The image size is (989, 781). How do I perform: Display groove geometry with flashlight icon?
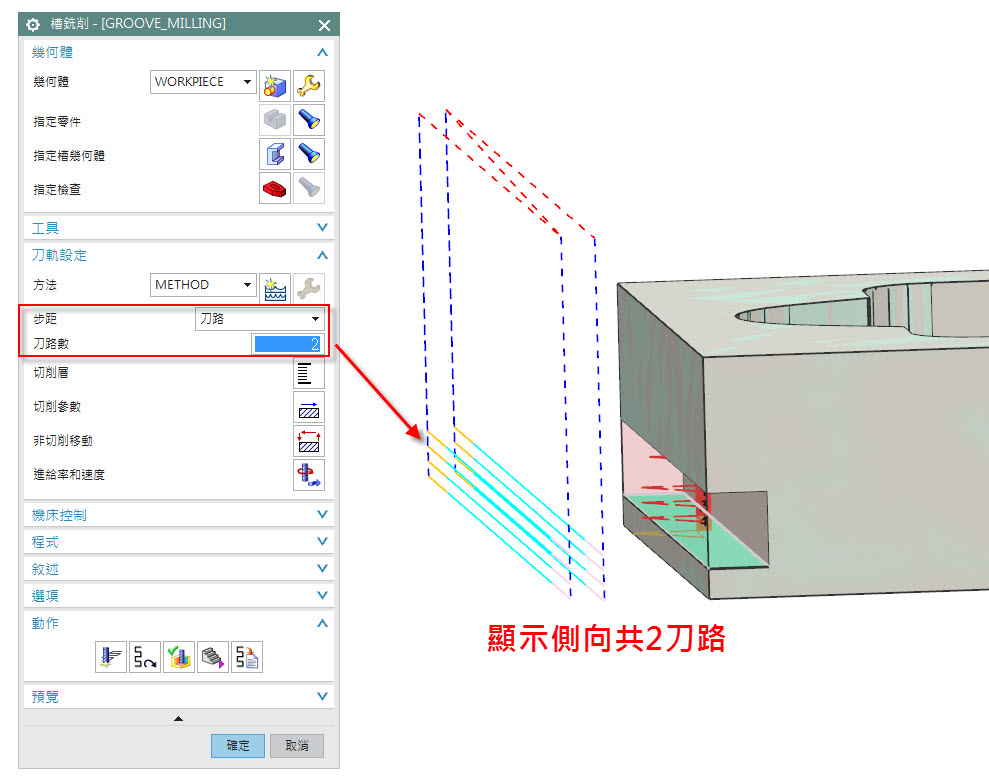(309, 154)
